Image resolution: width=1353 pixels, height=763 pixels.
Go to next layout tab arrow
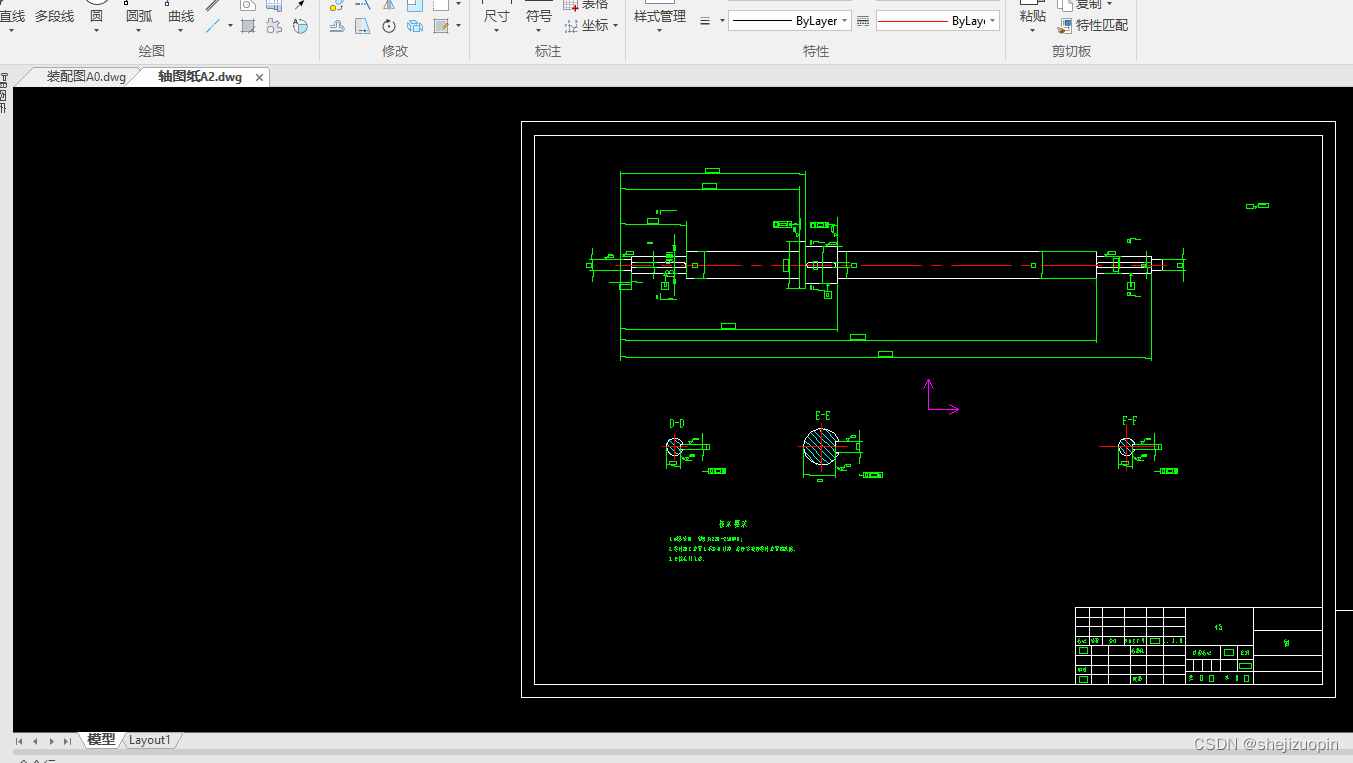(51, 741)
